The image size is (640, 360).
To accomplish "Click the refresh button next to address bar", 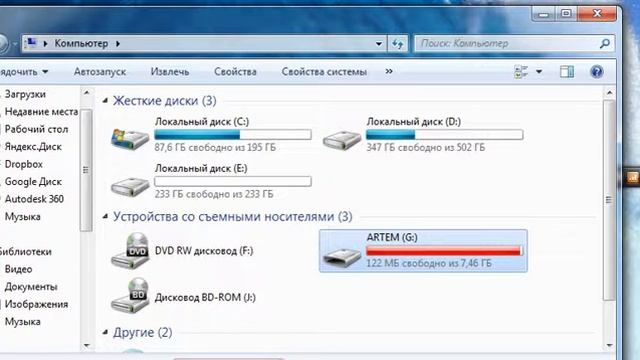I will [x=398, y=43].
